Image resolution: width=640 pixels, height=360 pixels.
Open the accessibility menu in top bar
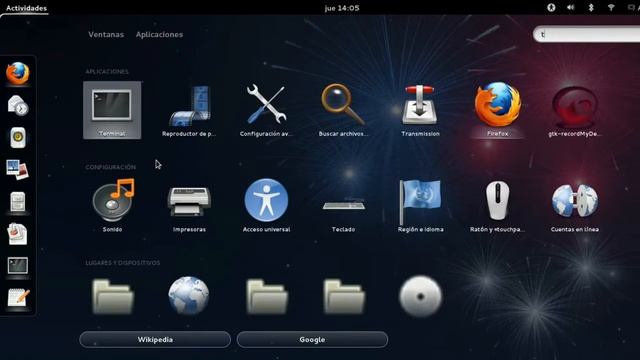pyautogui.click(x=551, y=7)
